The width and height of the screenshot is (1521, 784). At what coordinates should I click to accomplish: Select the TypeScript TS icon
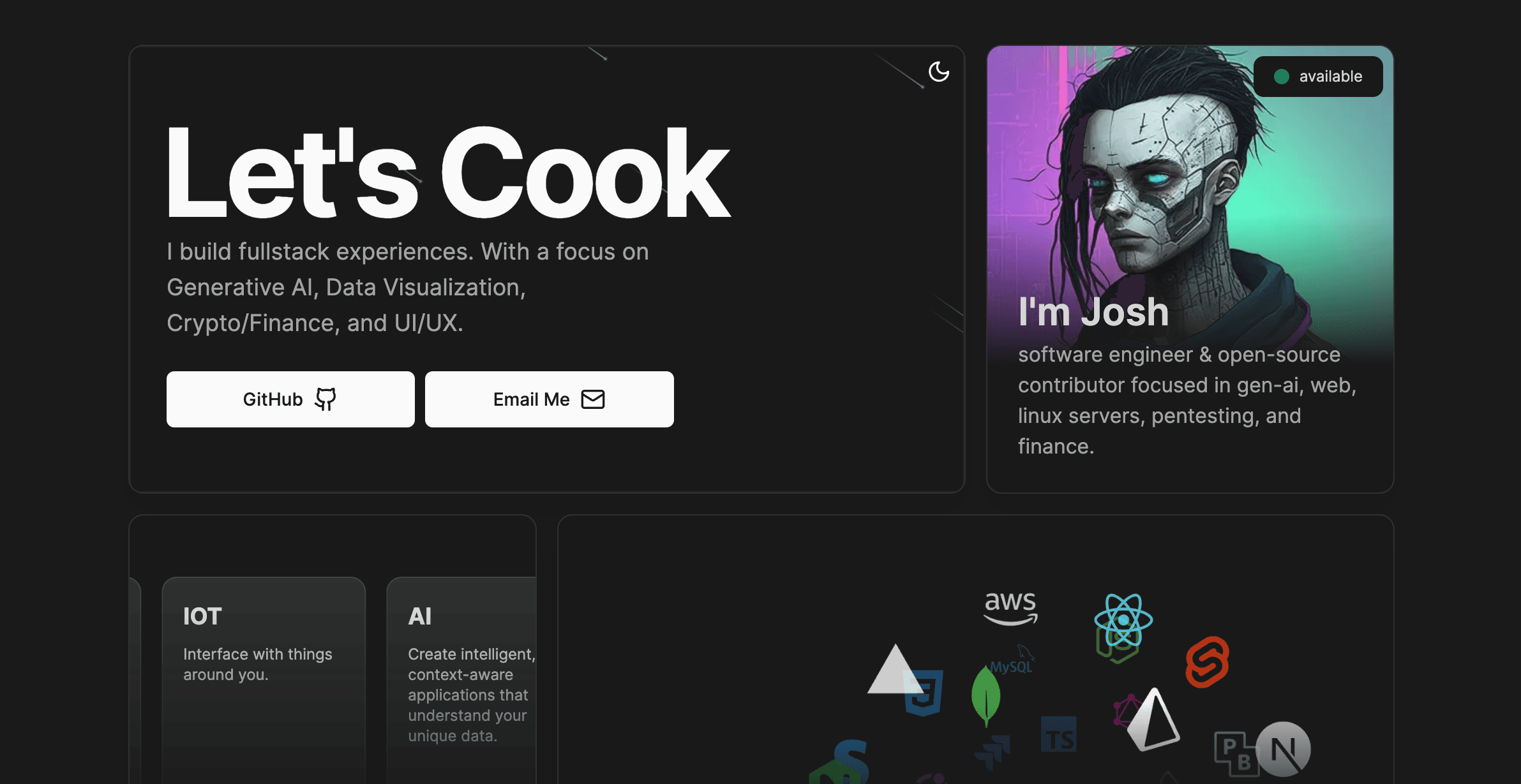1058,734
